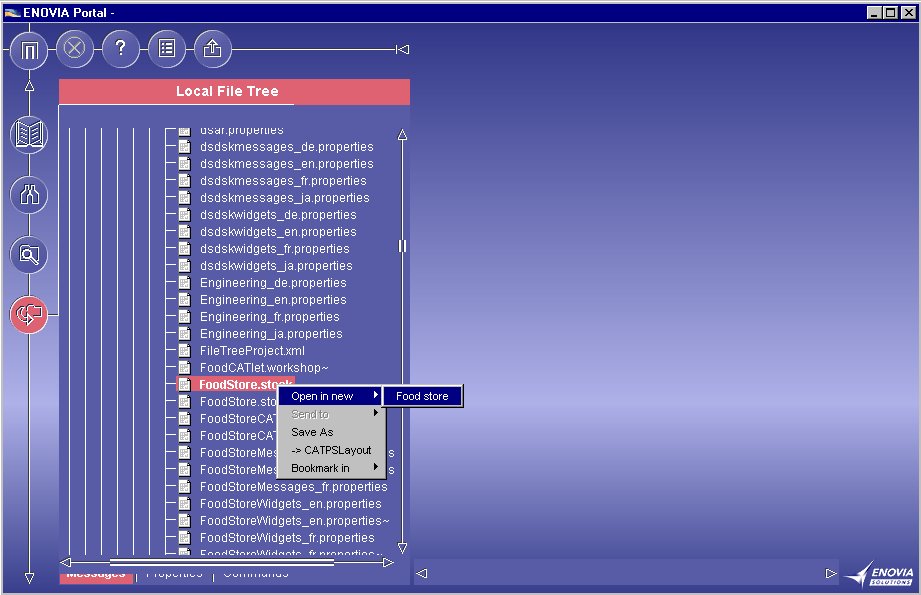Click file icon beside dsdskmessages_de.properties
Image resolution: width=921 pixels, height=595 pixels.
tap(184, 147)
